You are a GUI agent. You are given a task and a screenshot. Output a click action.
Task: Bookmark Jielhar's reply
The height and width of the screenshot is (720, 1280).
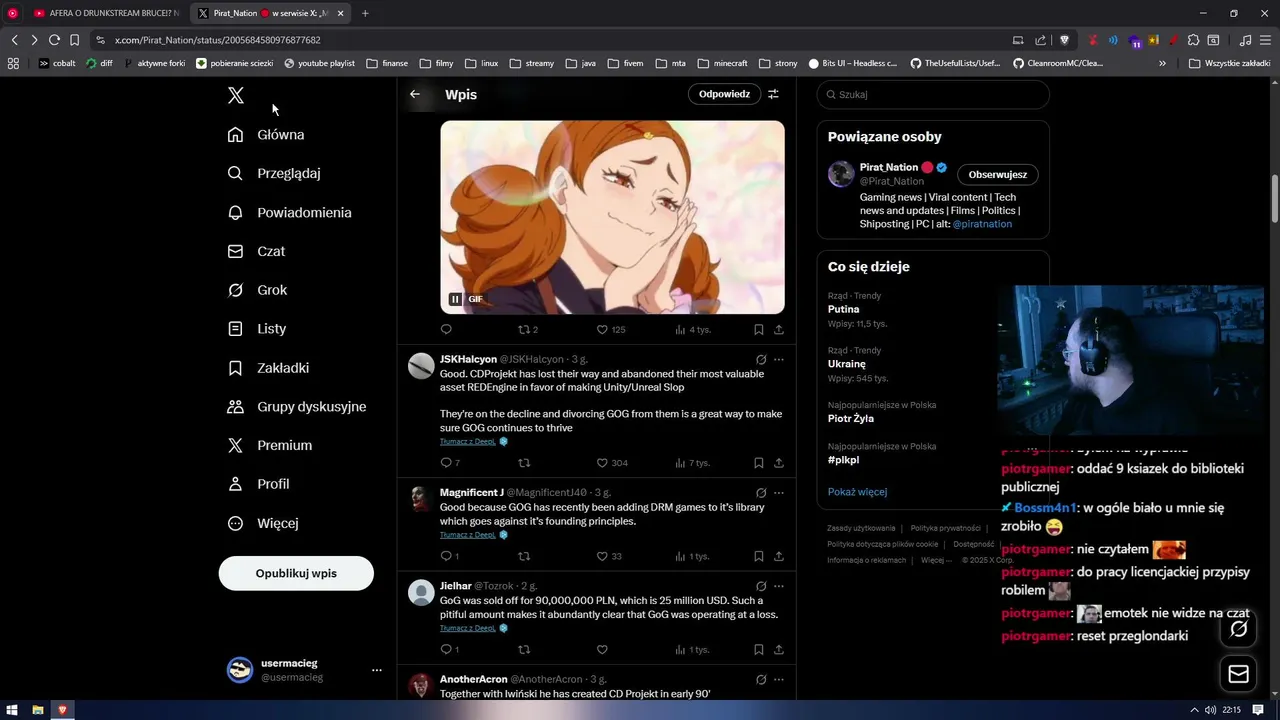[758, 649]
